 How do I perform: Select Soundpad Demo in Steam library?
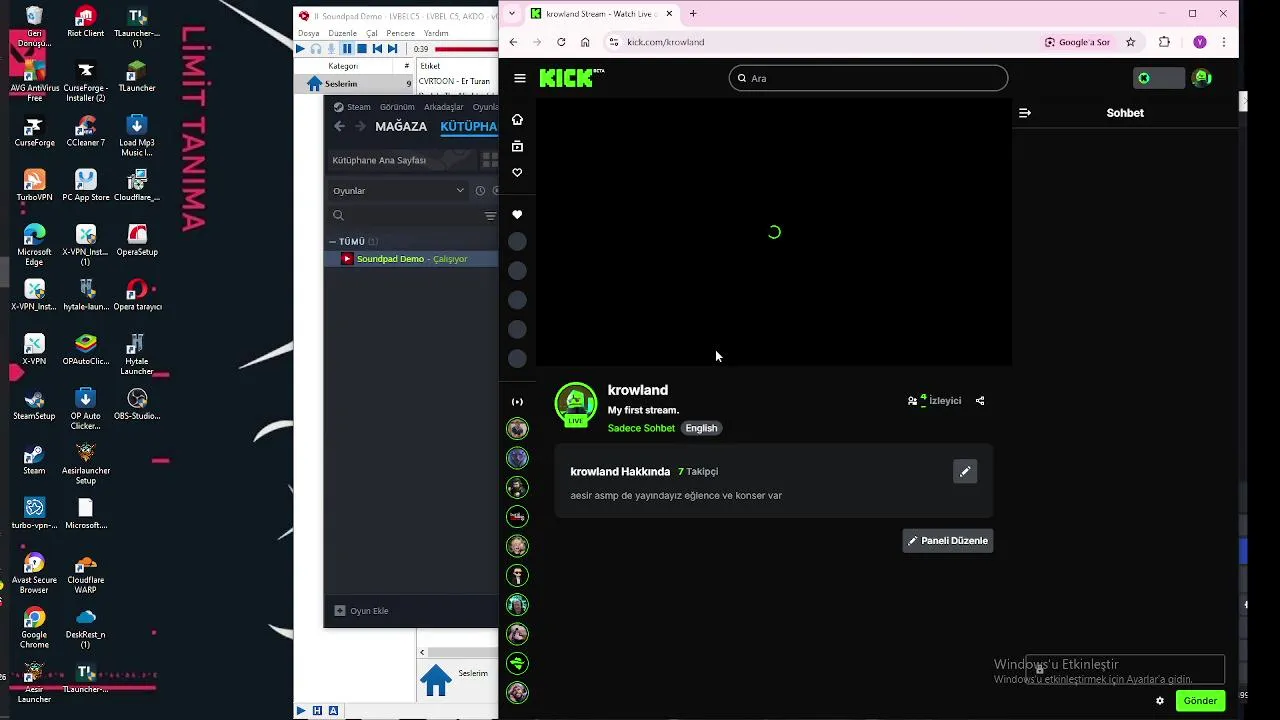[411, 259]
